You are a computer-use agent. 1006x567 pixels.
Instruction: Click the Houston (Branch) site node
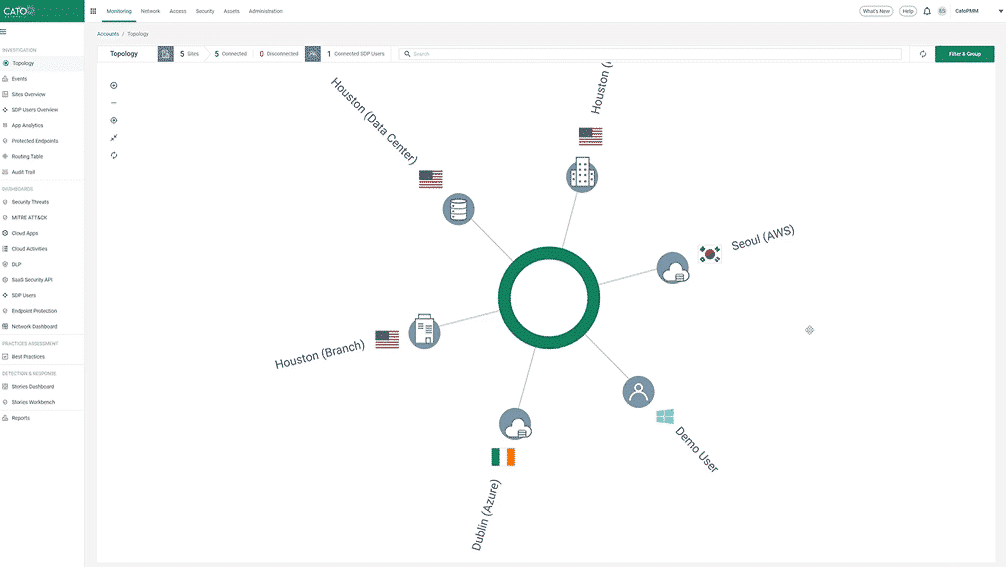pos(424,331)
